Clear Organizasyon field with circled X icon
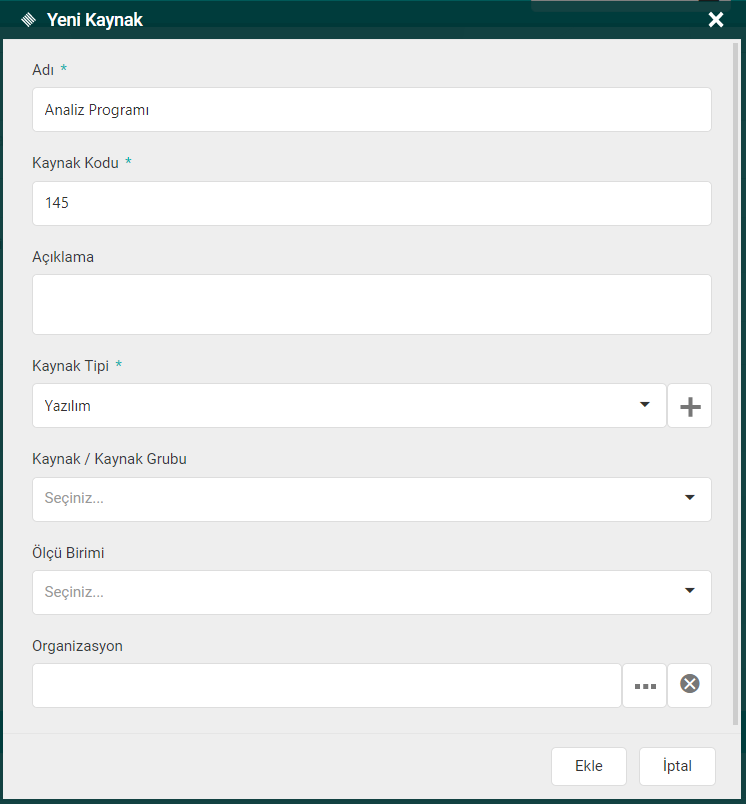This screenshot has width=746, height=804. pos(690,685)
